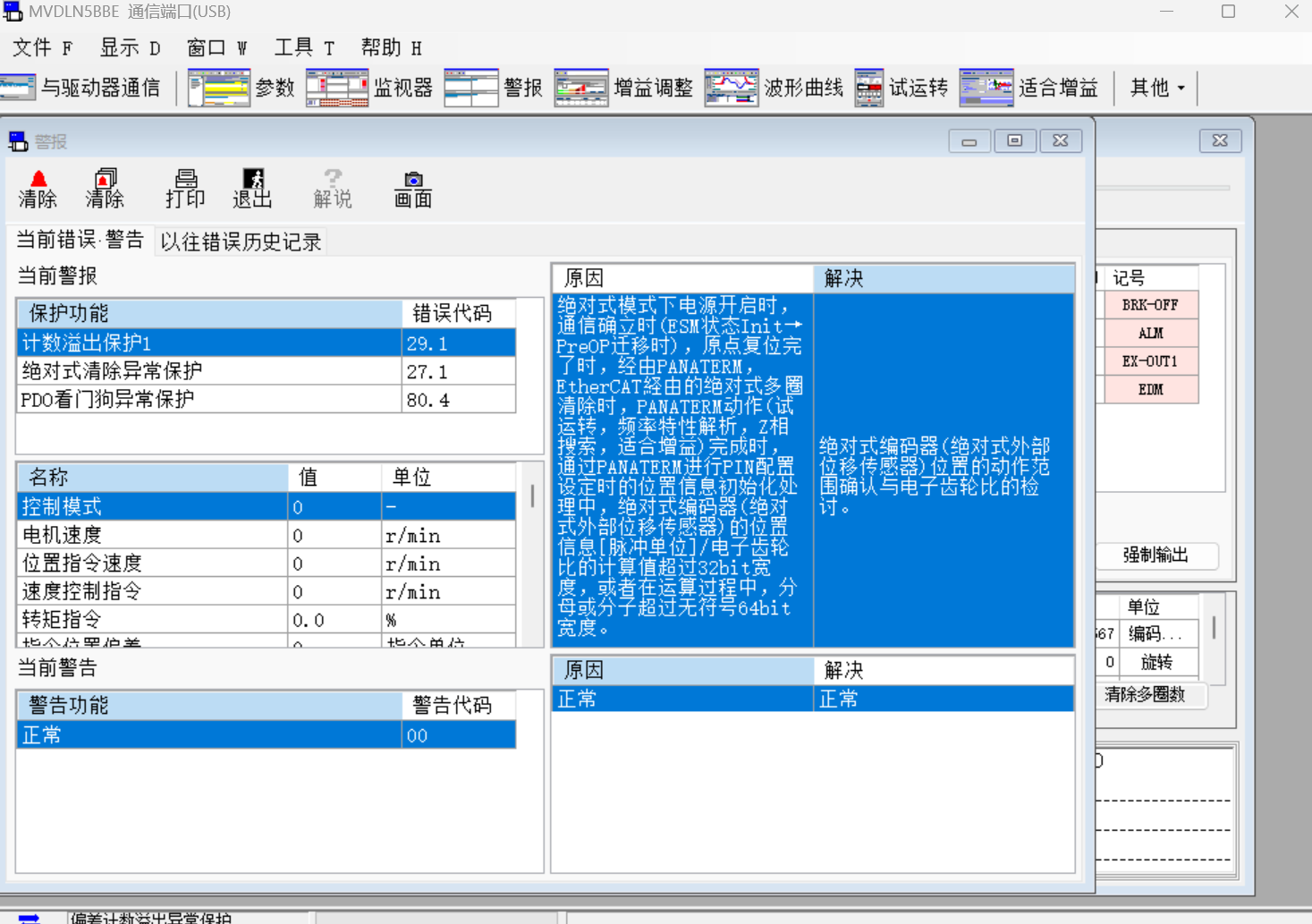This screenshot has height=924, width=1312.
Task: Capture screen with 画面 camera icon
Action: click(x=413, y=189)
